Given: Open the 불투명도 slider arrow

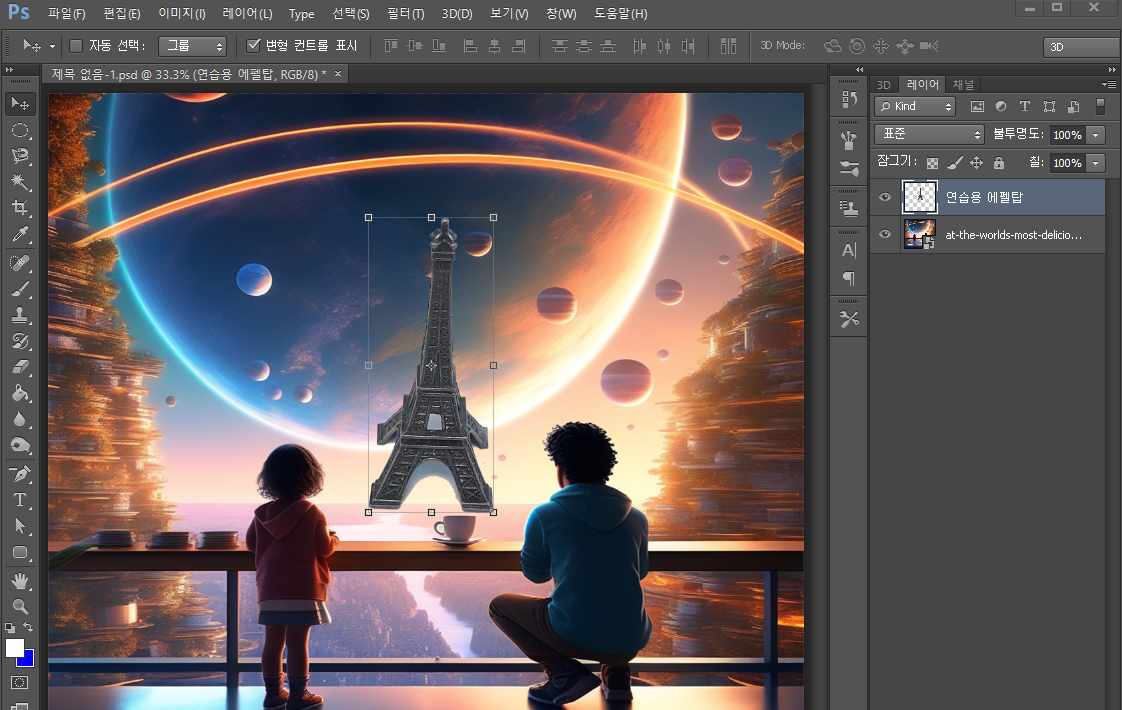Looking at the screenshot, I should [x=1096, y=135].
